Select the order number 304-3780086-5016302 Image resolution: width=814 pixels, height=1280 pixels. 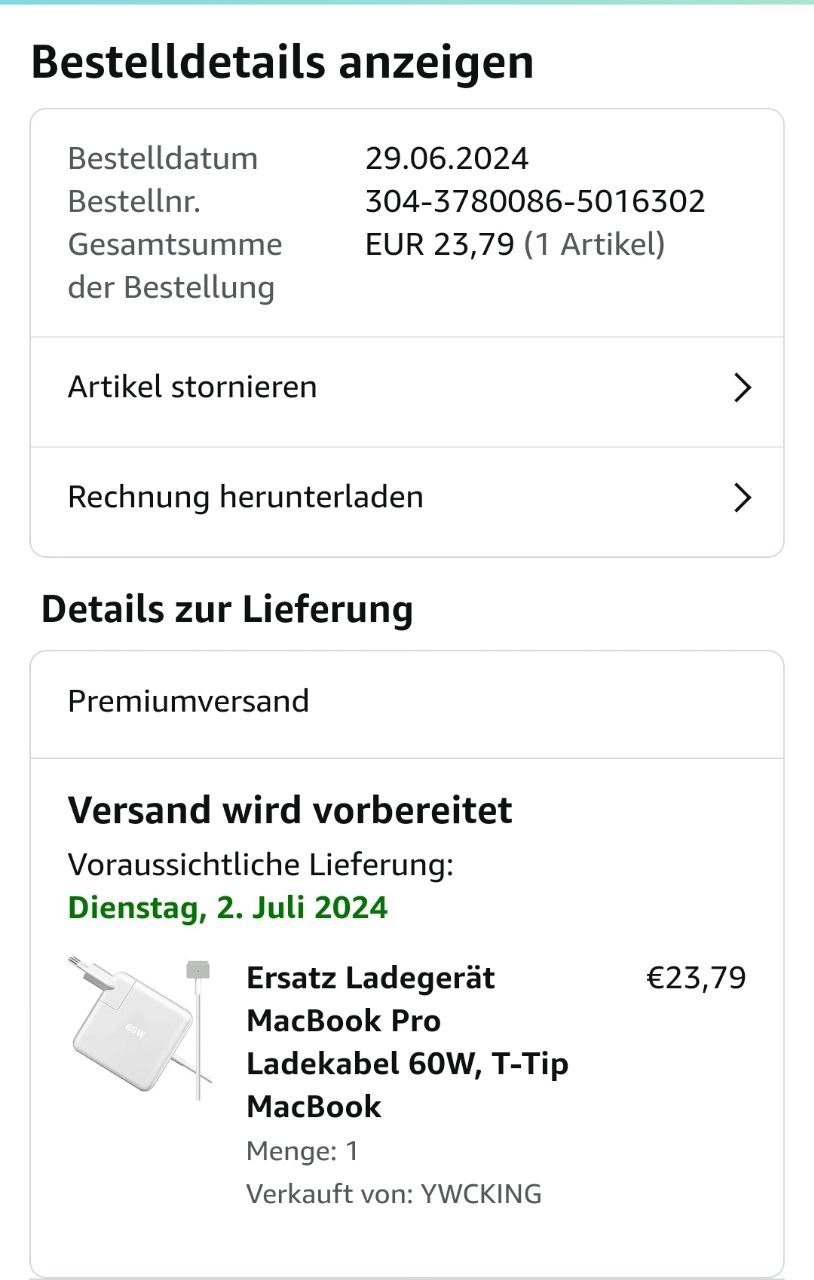pyautogui.click(x=535, y=202)
